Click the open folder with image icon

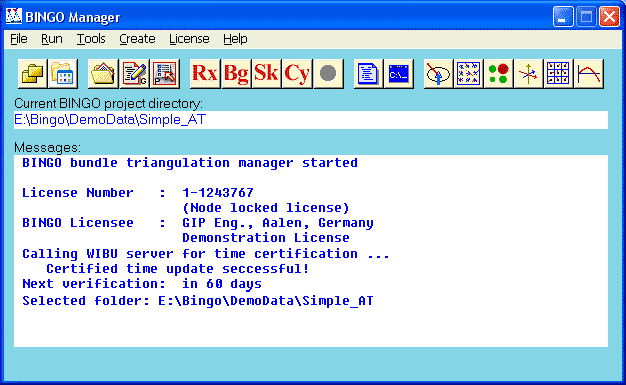point(103,74)
